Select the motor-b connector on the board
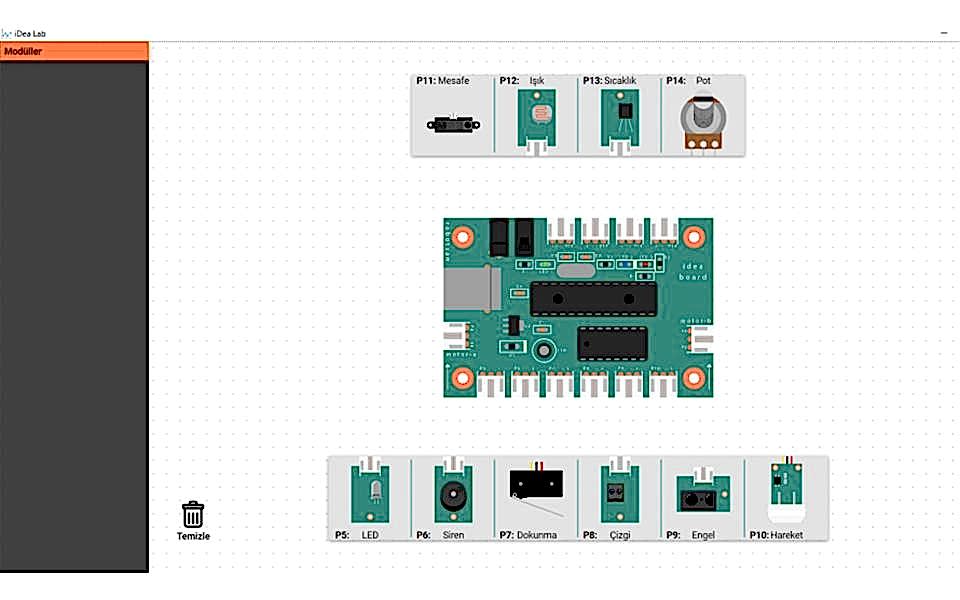This screenshot has width=960, height=600. tap(702, 339)
